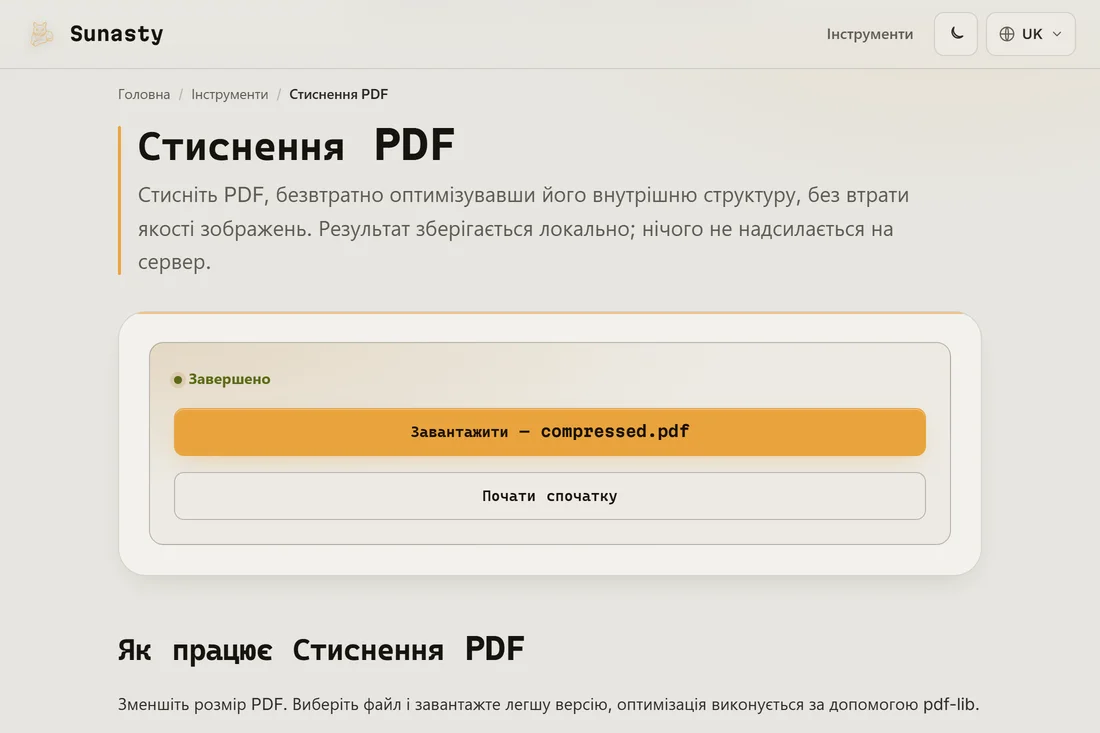Viewport: 1100px width, 733px height.
Task: Go to Інструменти in the breadcrumb
Action: 229,94
